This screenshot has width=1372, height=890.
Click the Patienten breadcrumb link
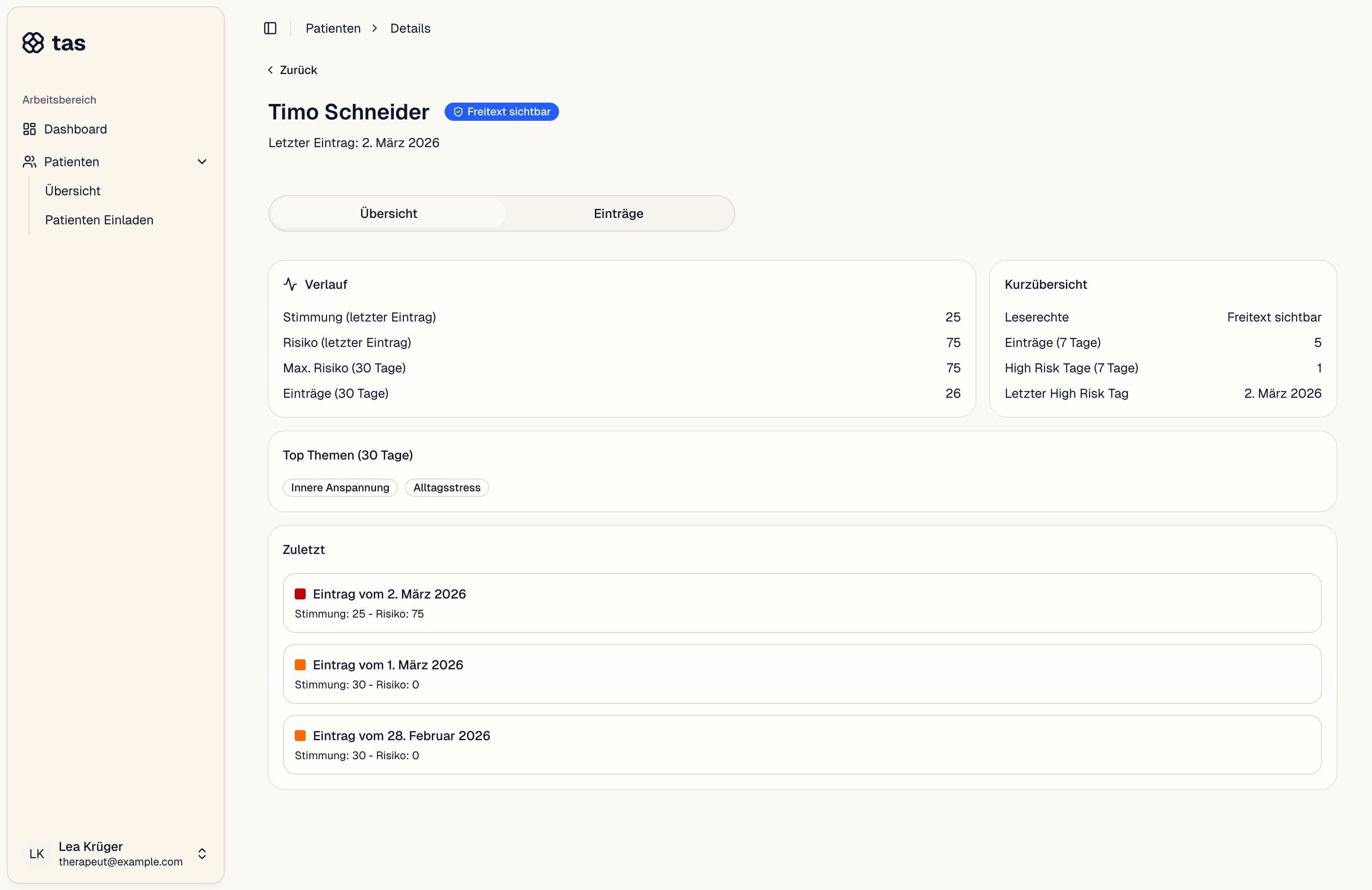tap(333, 28)
